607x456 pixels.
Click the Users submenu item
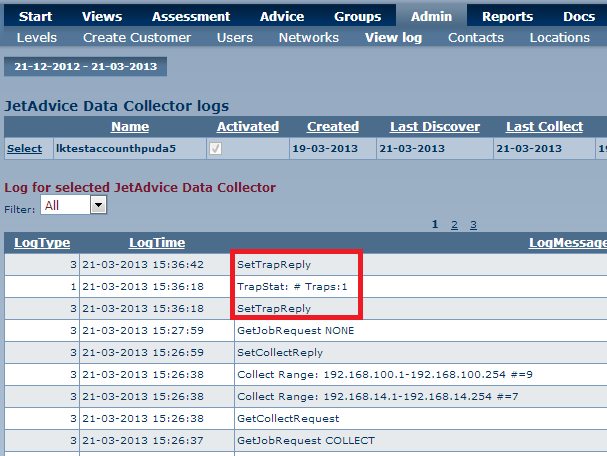tap(235, 38)
